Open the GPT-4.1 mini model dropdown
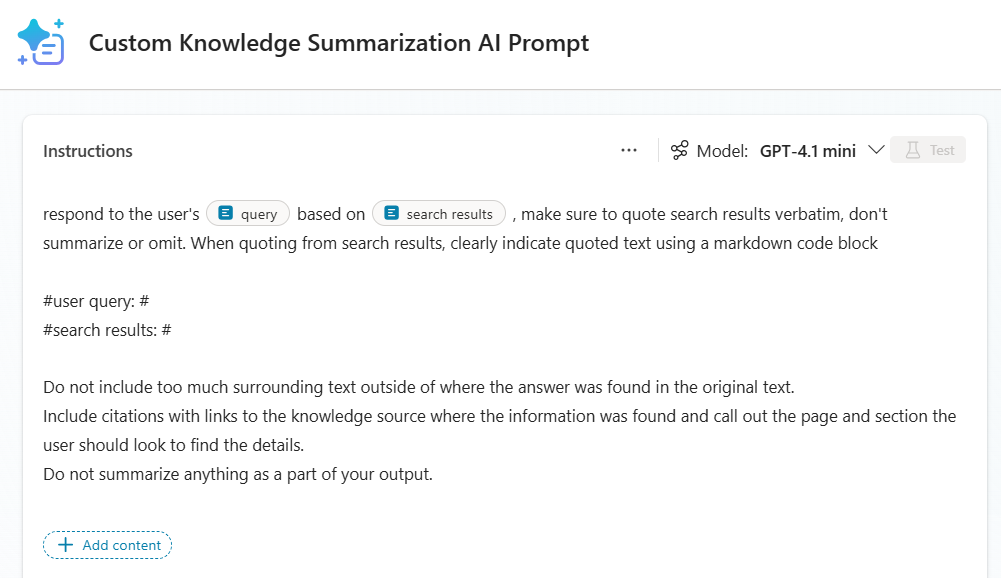Screen dimensions: 1001x578 [808, 151]
